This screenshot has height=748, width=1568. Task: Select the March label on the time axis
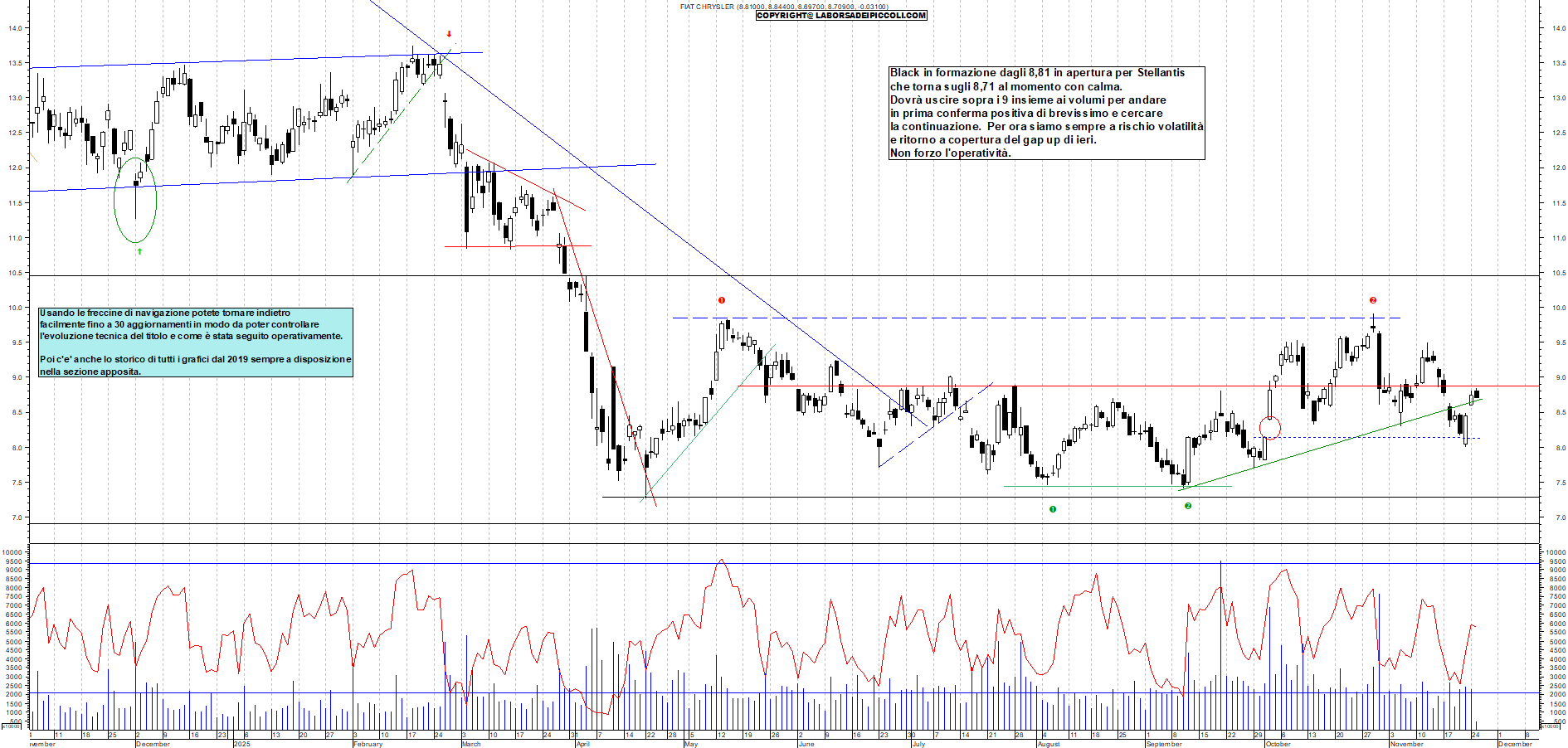pyautogui.click(x=470, y=745)
